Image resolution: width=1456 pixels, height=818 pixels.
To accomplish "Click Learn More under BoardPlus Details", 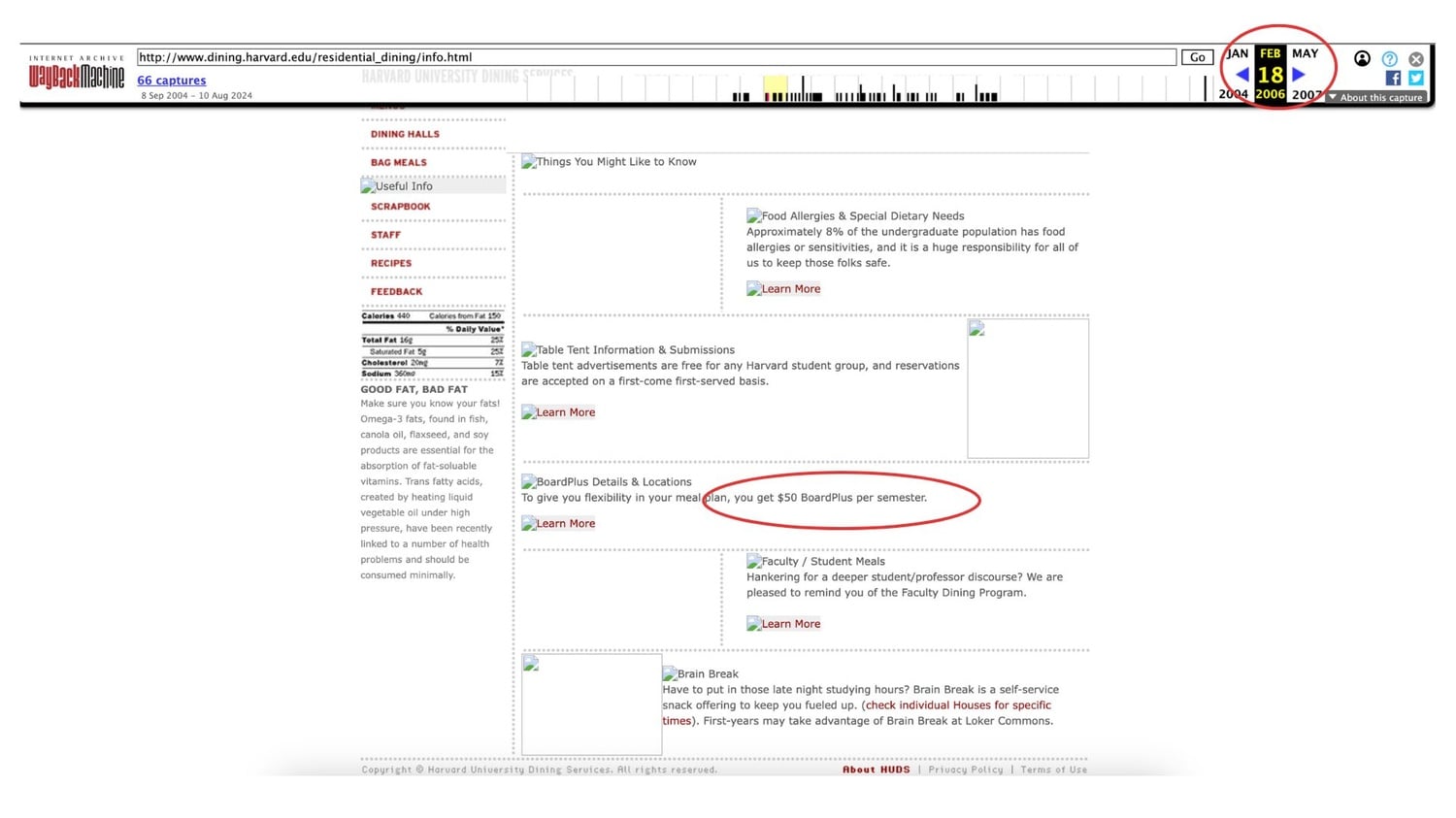I will 558,524.
